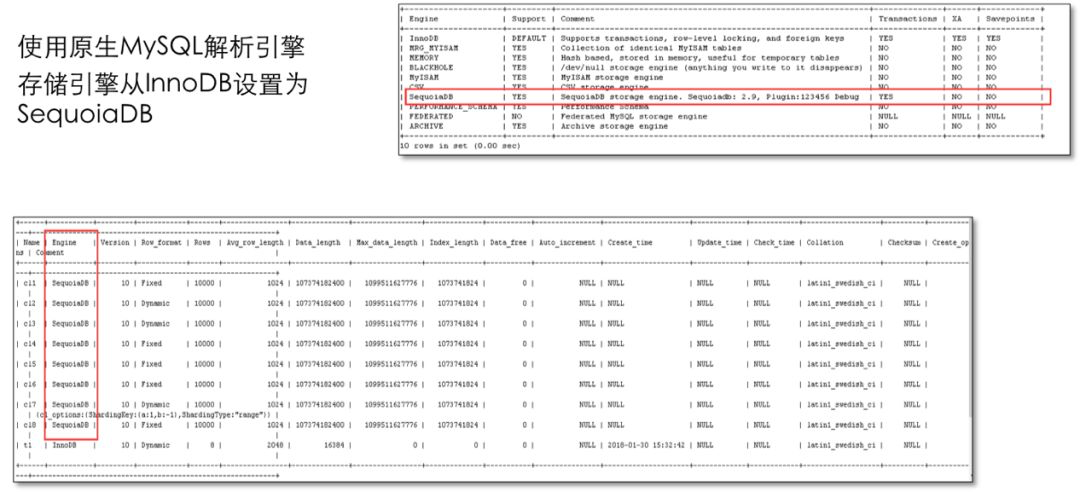The height and width of the screenshot is (492, 1080).
Task: Click the "FEDERATED" engine name
Action: 431,116
